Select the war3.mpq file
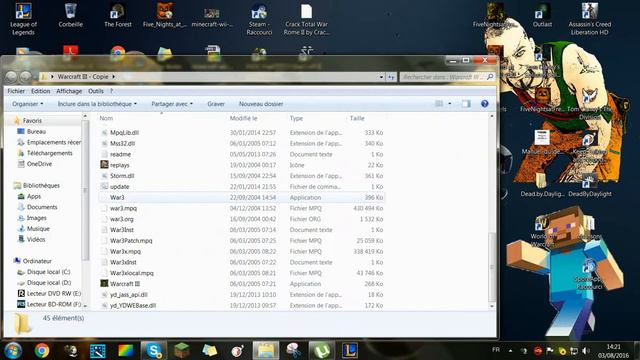640x360 pixels. coord(123,208)
